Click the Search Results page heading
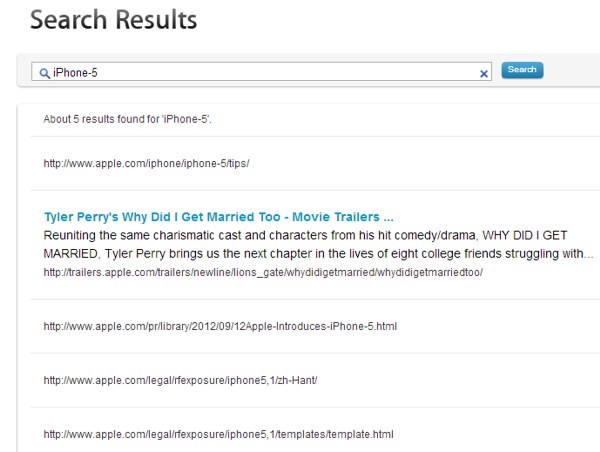 pyautogui.click(x=113, y=20)
